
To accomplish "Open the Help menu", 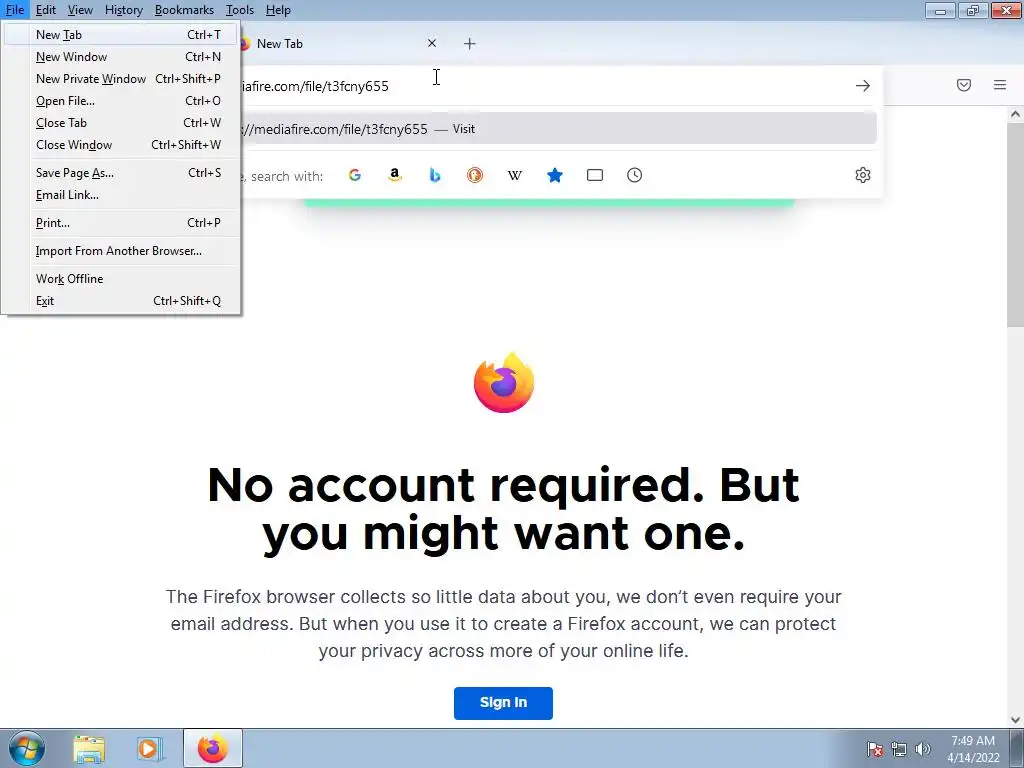I will tap(278, 10).
